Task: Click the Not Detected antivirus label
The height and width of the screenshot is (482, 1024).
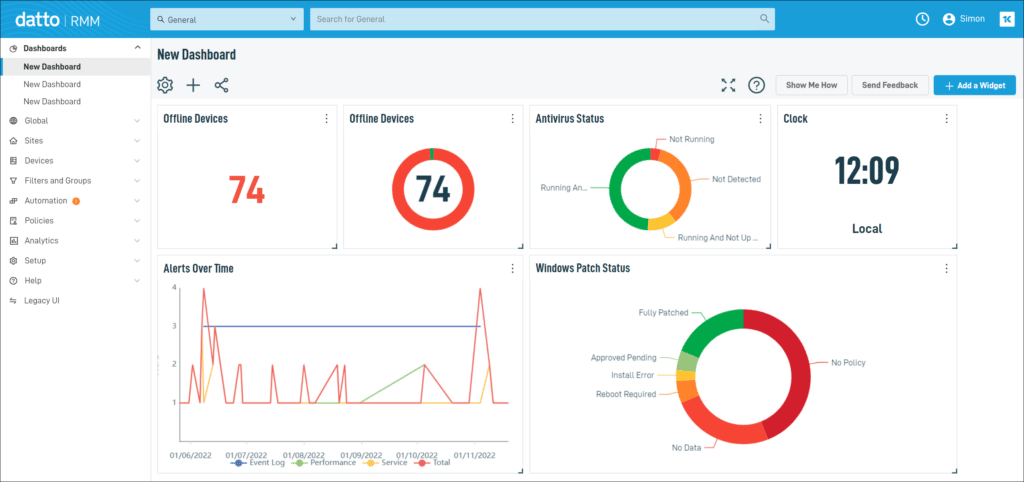Action: click(x=737, y=179)
